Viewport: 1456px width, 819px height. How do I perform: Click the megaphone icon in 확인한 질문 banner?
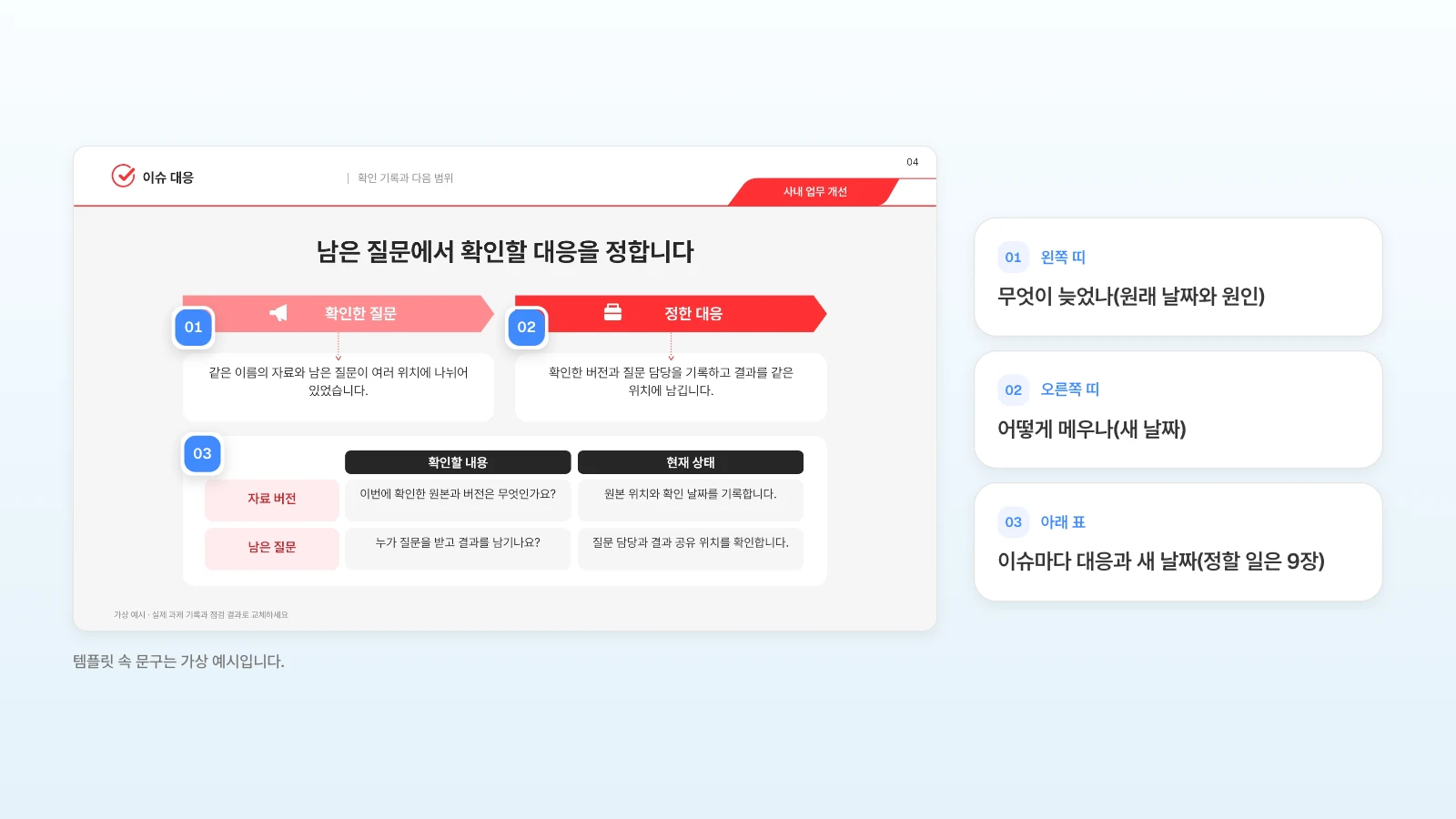tap(278, 313)
